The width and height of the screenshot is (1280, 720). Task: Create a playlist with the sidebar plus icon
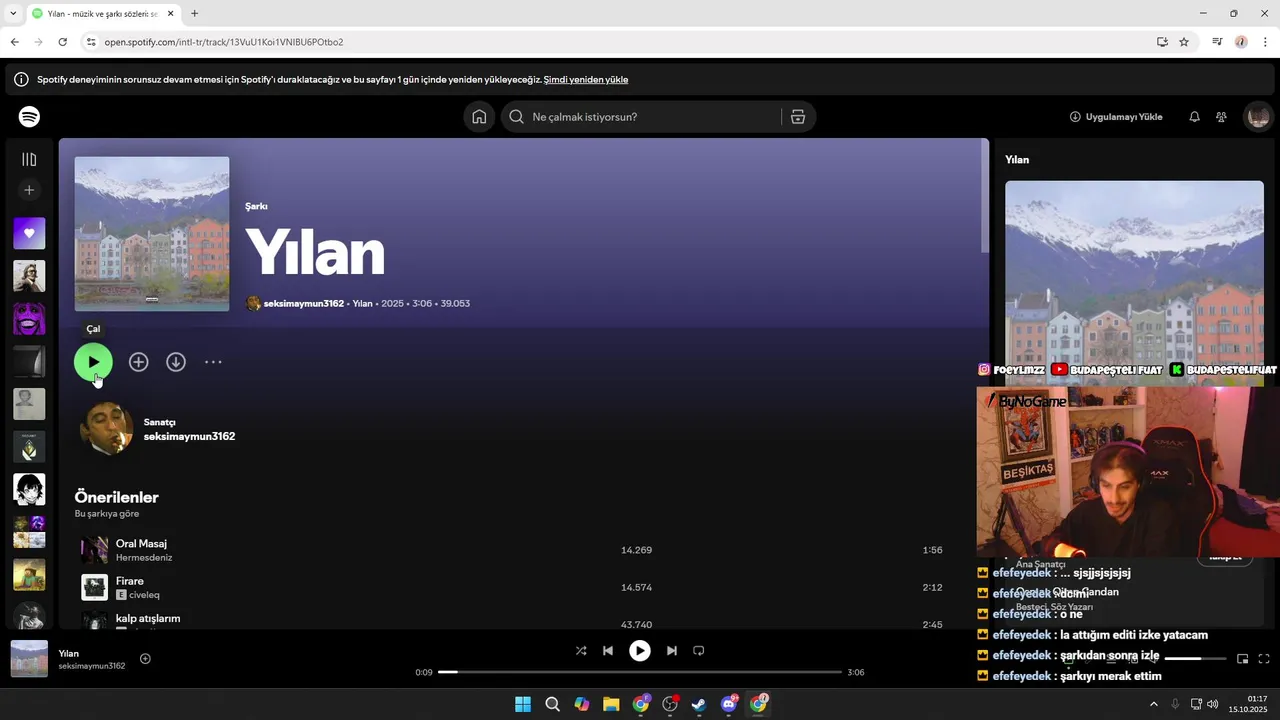29,190
